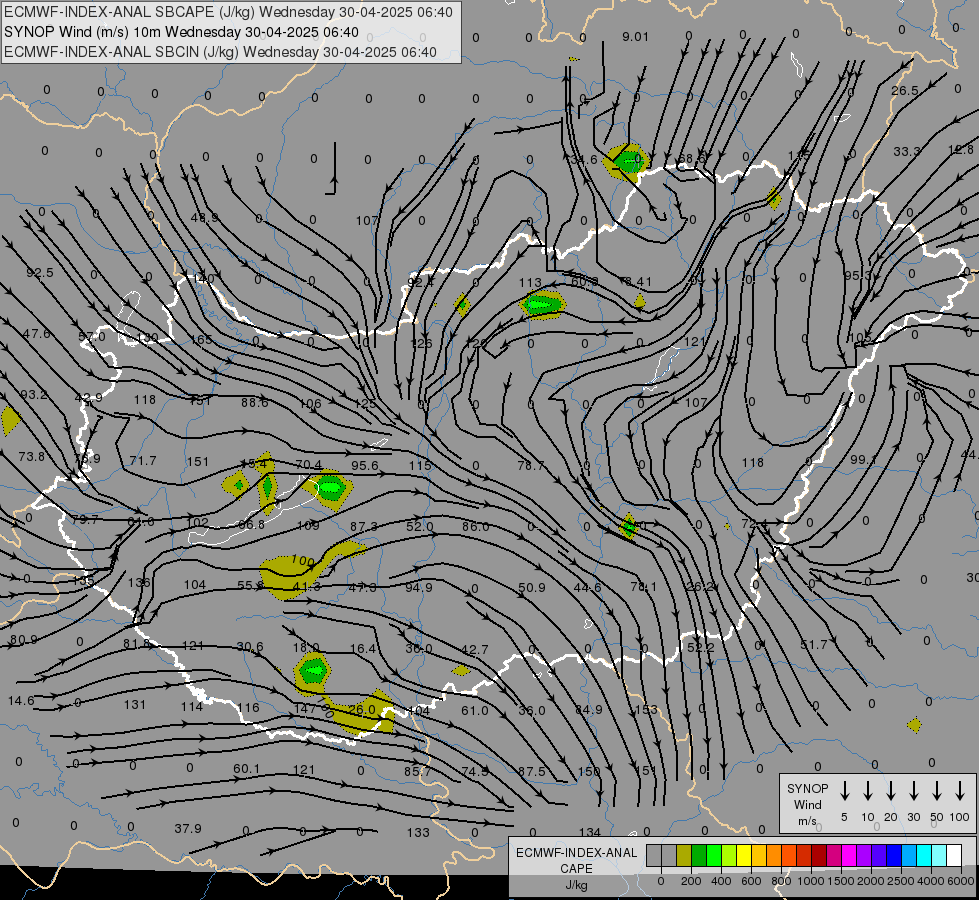The width and height of the screenshot is (979, 900).
Task: Select the dark green CAPE legend swatch
Action: [699, 856]
